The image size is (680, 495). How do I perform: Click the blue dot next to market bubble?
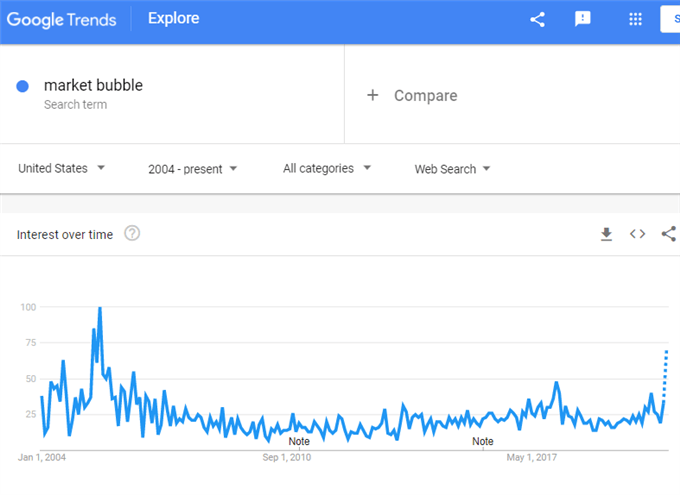(23, 86)
